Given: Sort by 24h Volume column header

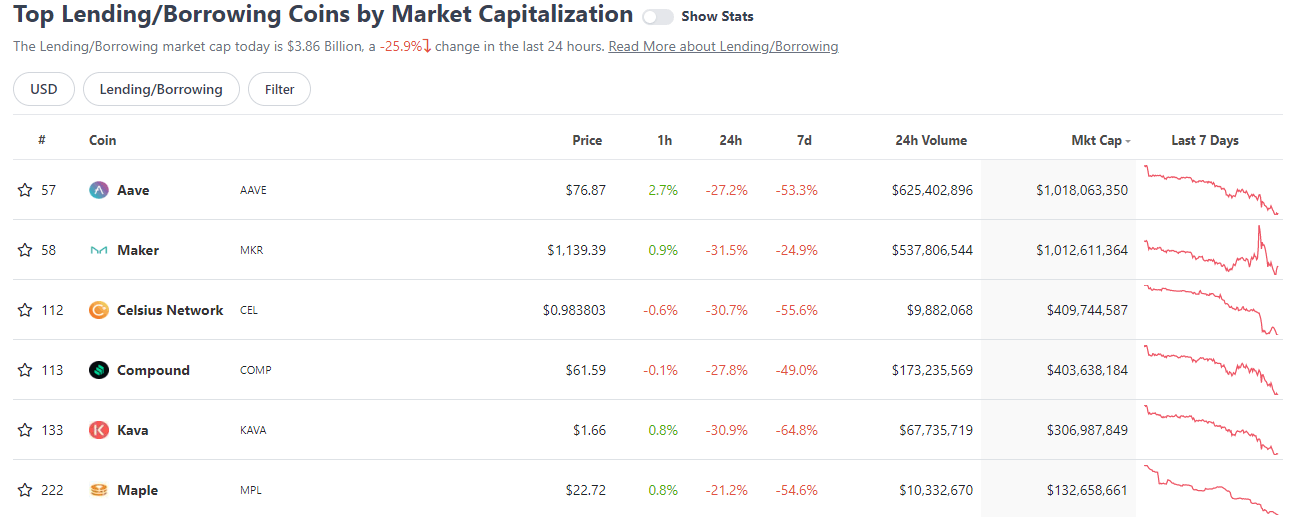Looking at the screenshot, I should coord(931,140).
